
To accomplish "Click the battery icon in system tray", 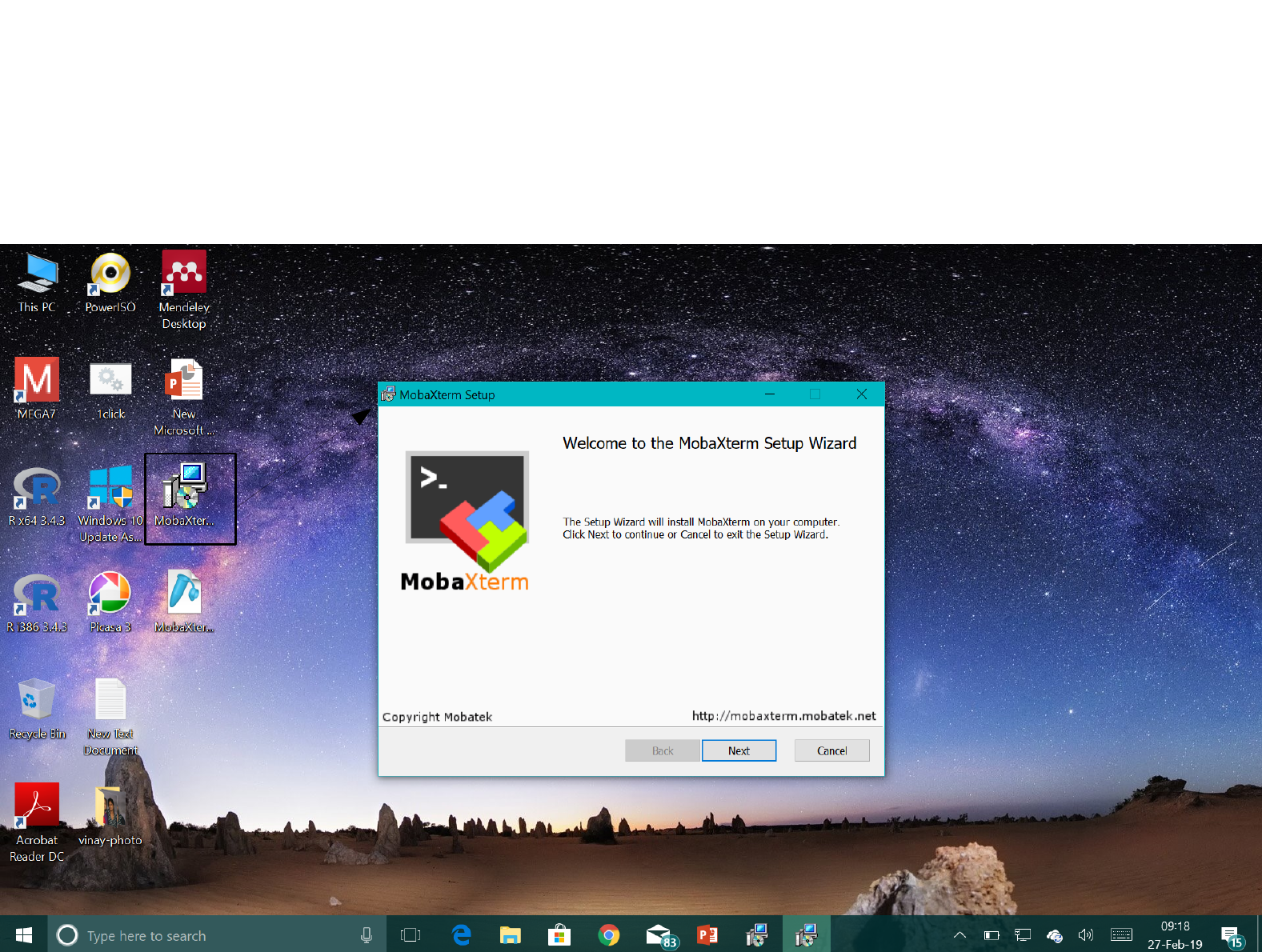I will (992, 935).
